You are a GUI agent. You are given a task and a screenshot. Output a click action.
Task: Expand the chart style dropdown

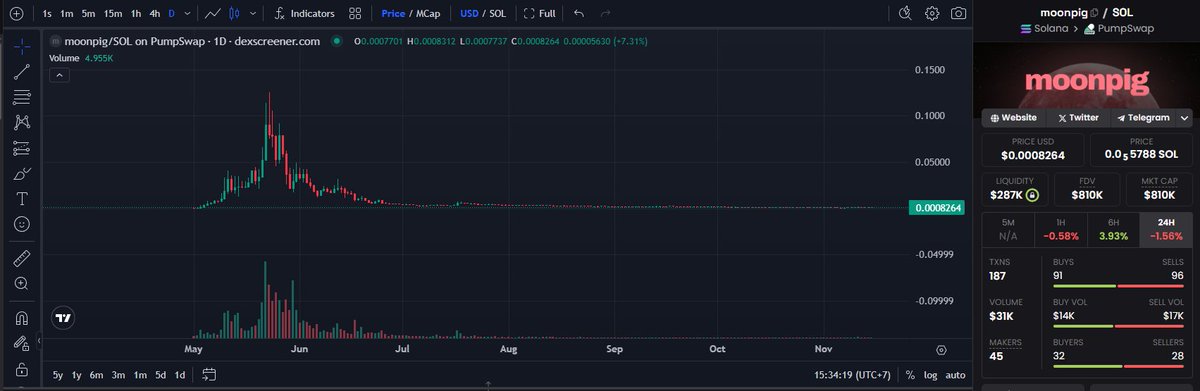click(252, 14)
